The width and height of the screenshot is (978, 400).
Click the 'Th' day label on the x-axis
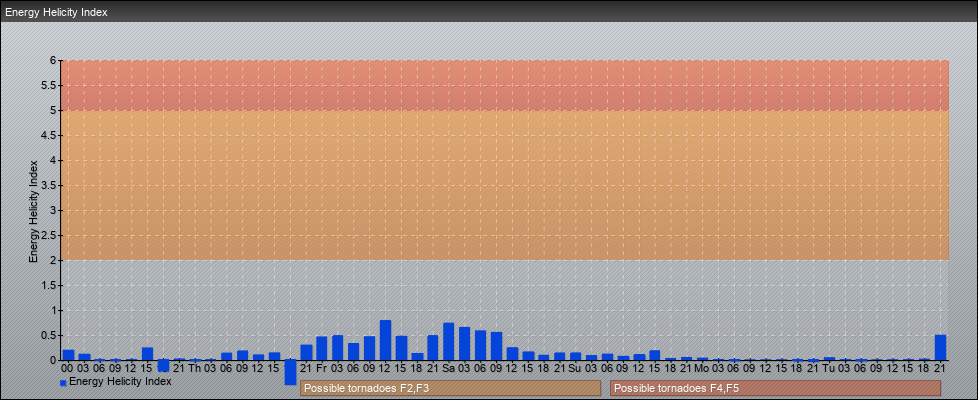click(x=195, y=368)
